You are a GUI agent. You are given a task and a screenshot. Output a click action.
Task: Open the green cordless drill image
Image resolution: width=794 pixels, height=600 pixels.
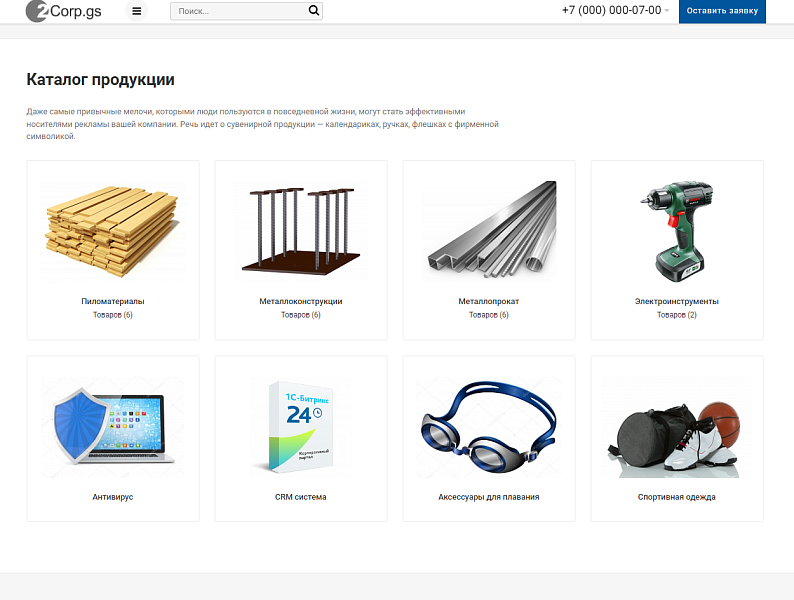pyautogui.click(x=677, y=229)
